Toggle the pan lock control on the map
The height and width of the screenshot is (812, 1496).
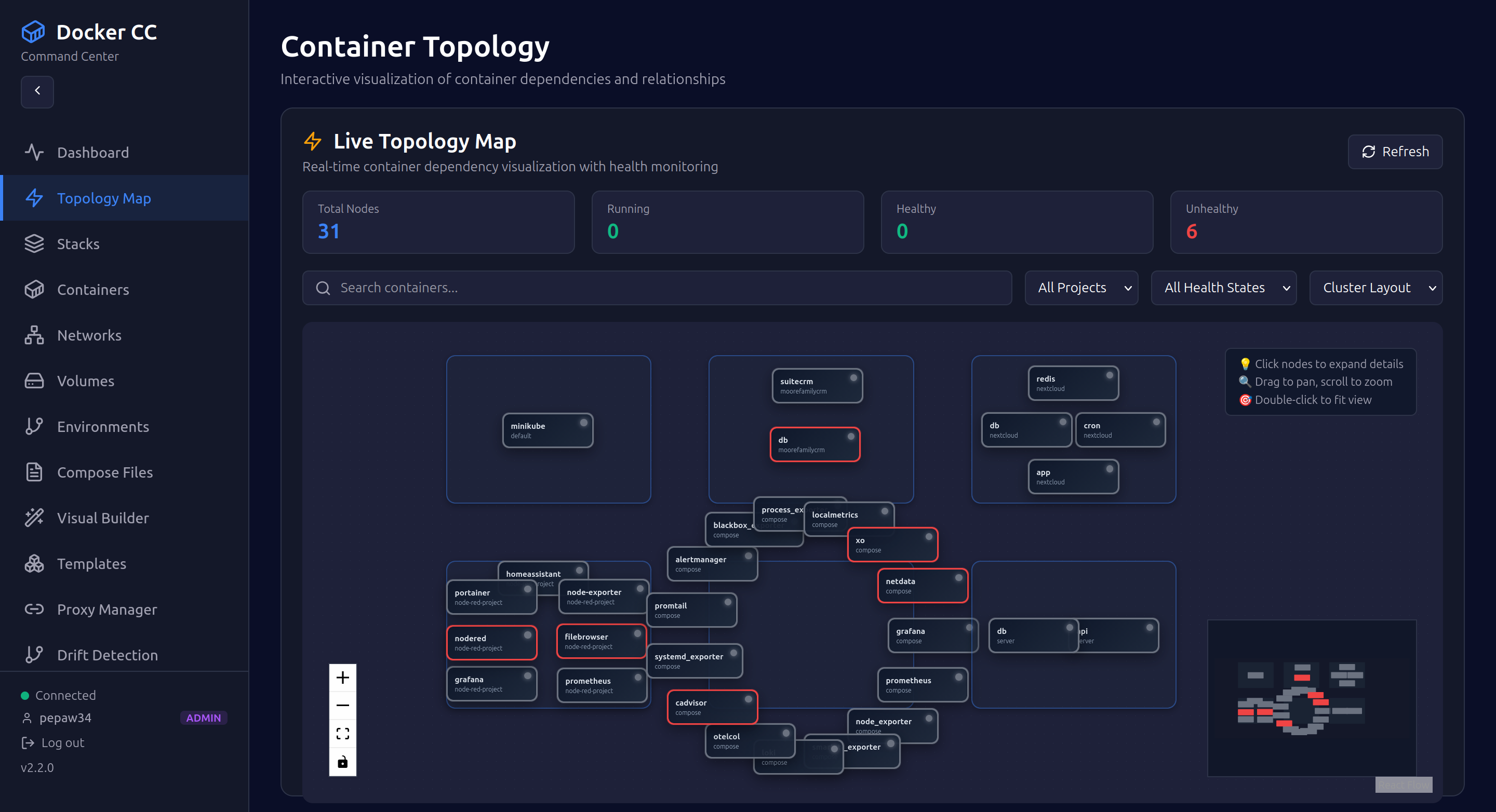[343, 762]
